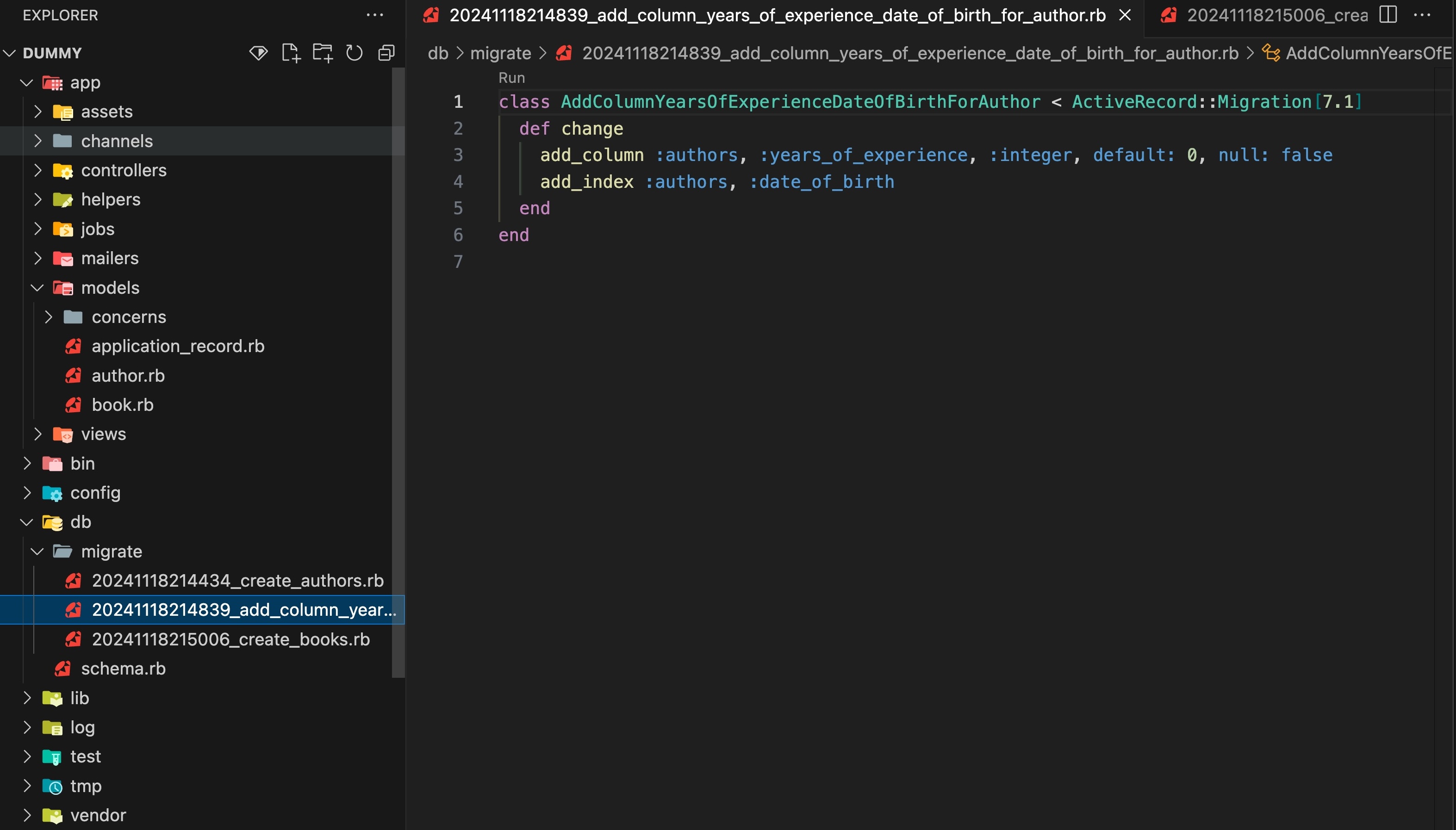This screenshot has width=1456, height=830.
Task: Open Explorer Views and More Actions menu
Action: point(374,15)
